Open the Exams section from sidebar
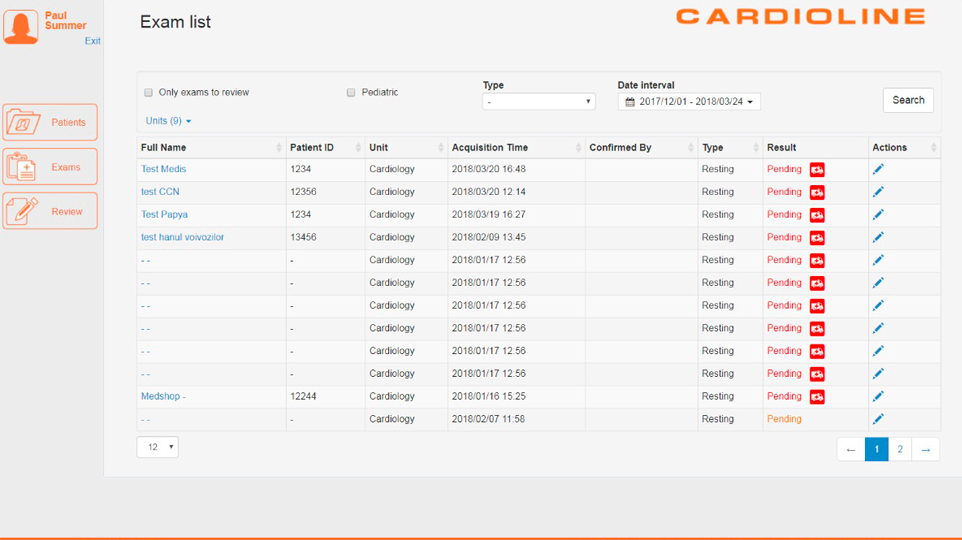This screenshot has width=962, height=540. [x=50, y=167]
